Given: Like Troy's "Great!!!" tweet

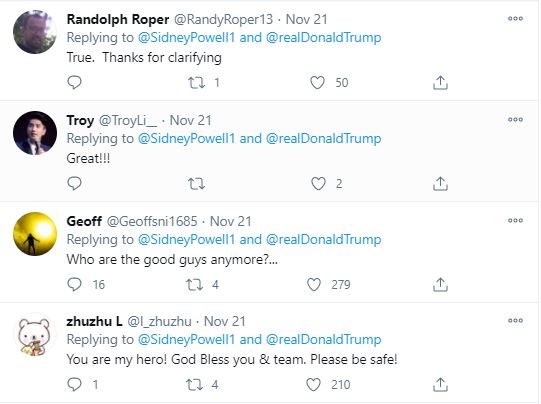Looking at the screenshot, I should tap(318, 184).
